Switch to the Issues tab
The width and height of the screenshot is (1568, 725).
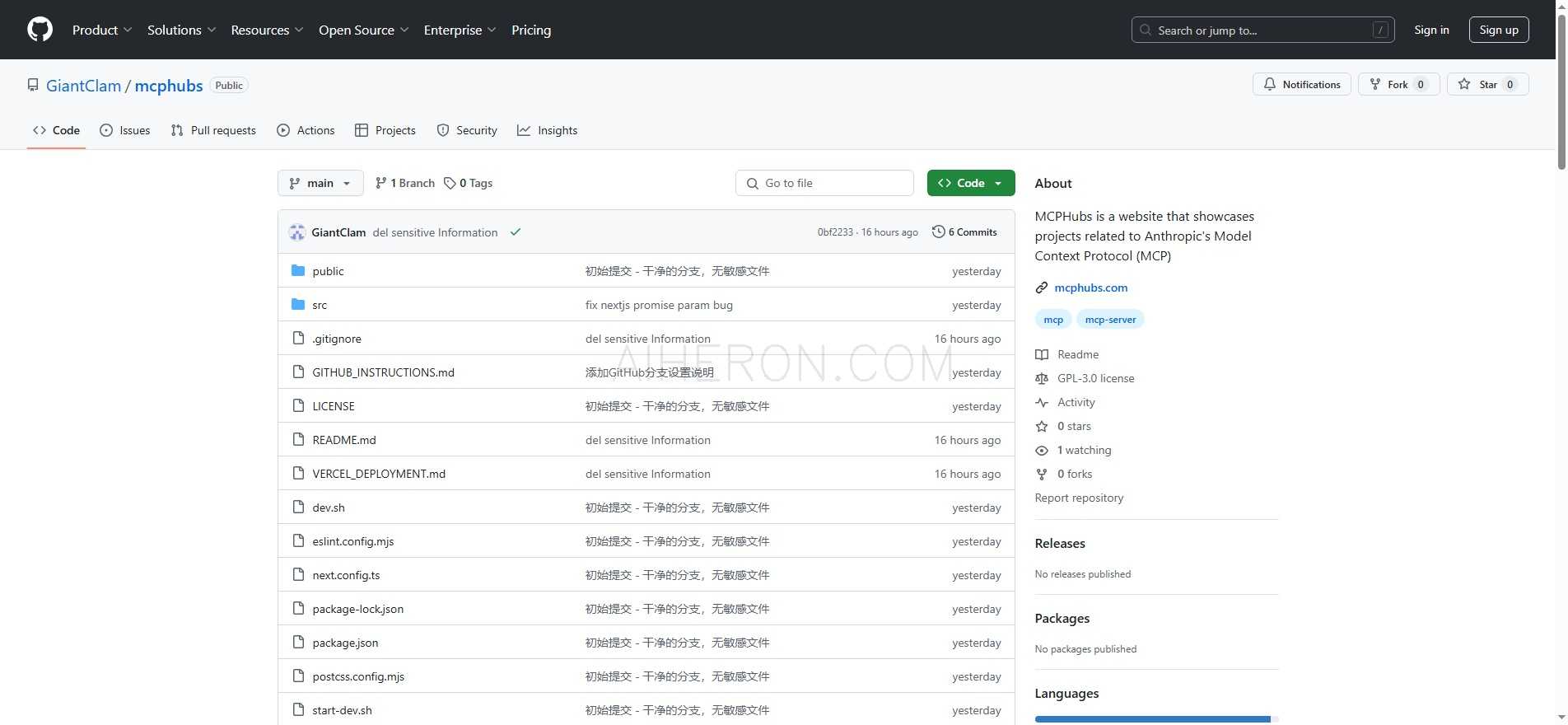pyautogui.click(x=125, y=130)
